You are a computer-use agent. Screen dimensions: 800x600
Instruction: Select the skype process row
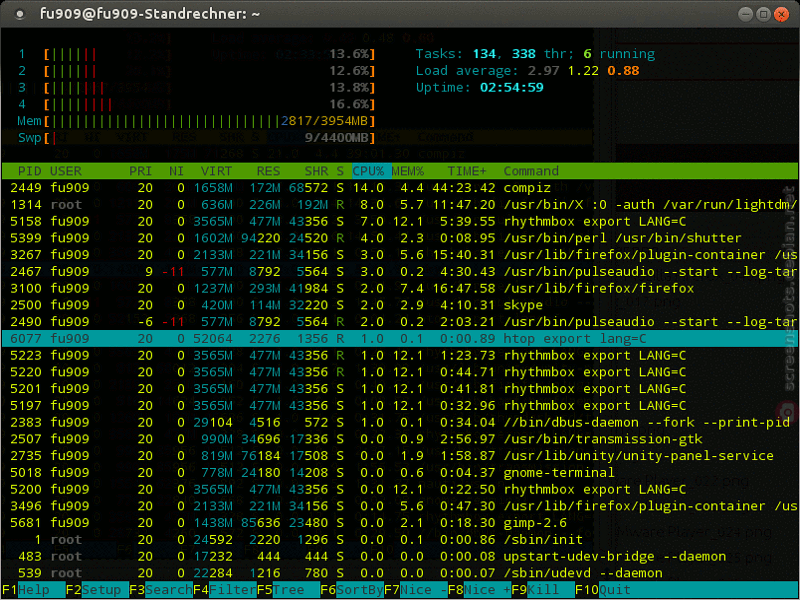(400, 305)
